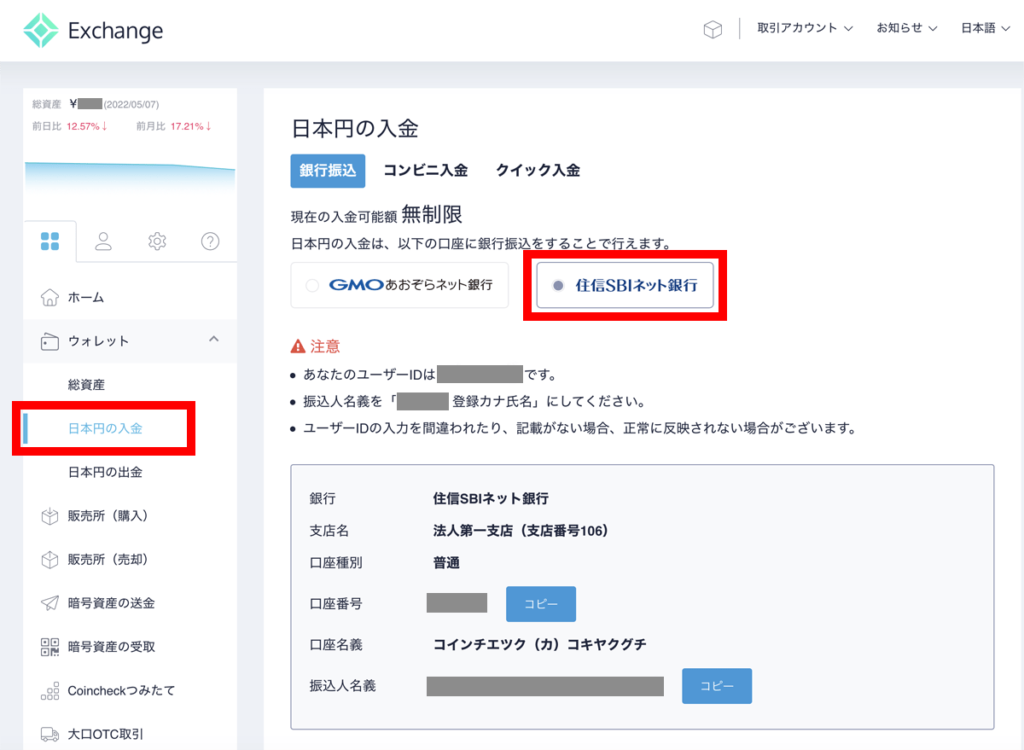1024x750 pixels.
Task: Copy the 口座番号 account number
Action: (541, 604)
